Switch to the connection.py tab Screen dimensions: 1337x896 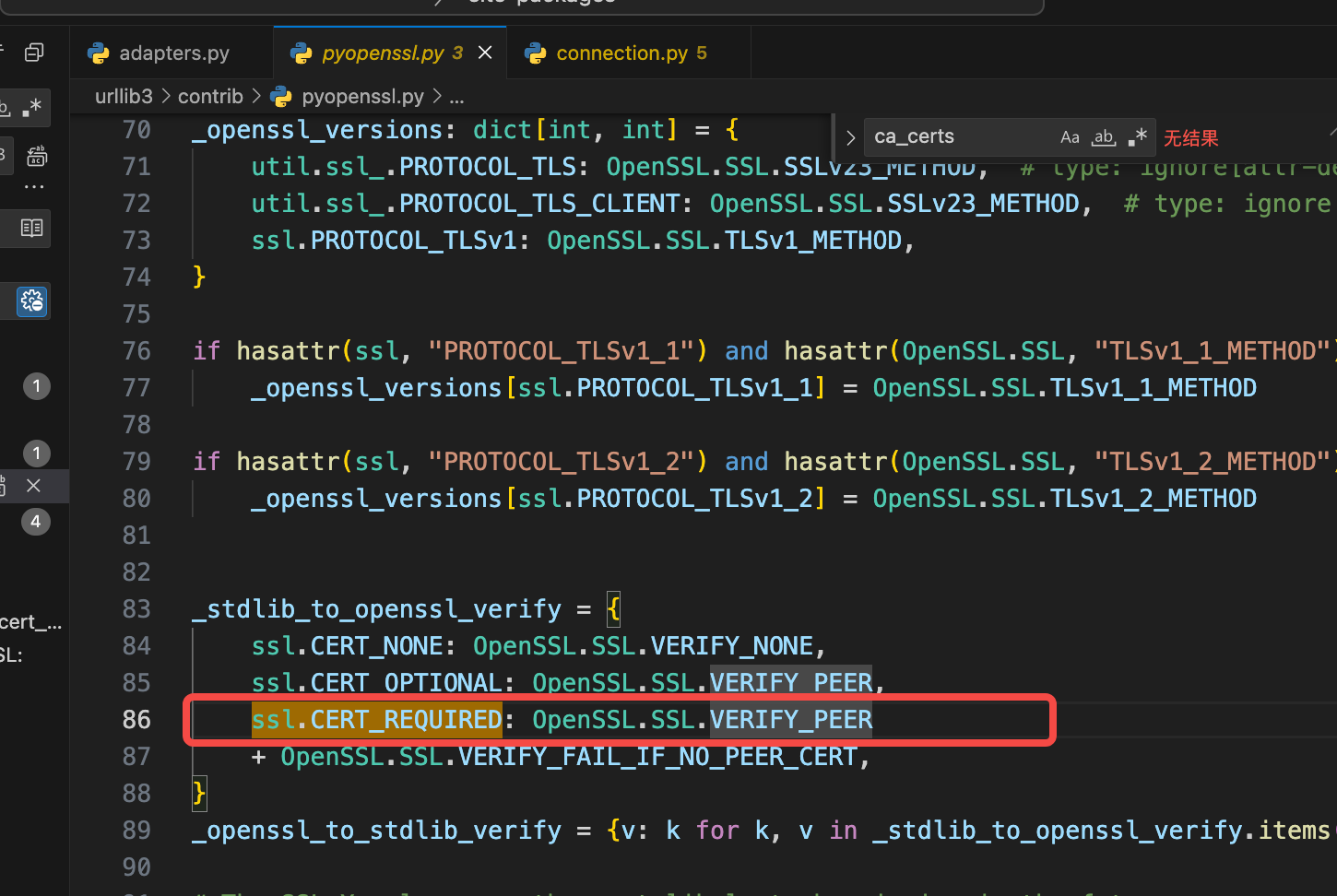pyautogui.click(x=630, y=53)
